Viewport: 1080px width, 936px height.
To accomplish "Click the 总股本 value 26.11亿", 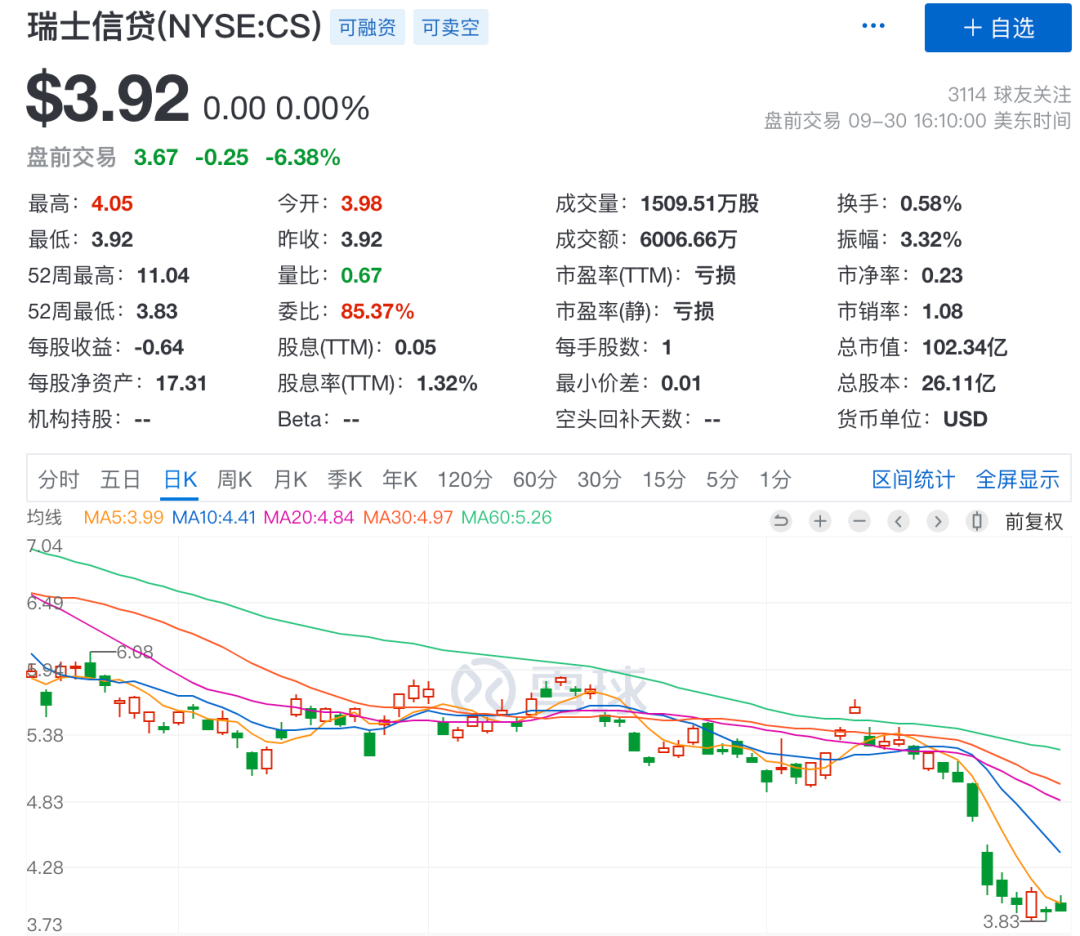I will [x=959, y=383].
